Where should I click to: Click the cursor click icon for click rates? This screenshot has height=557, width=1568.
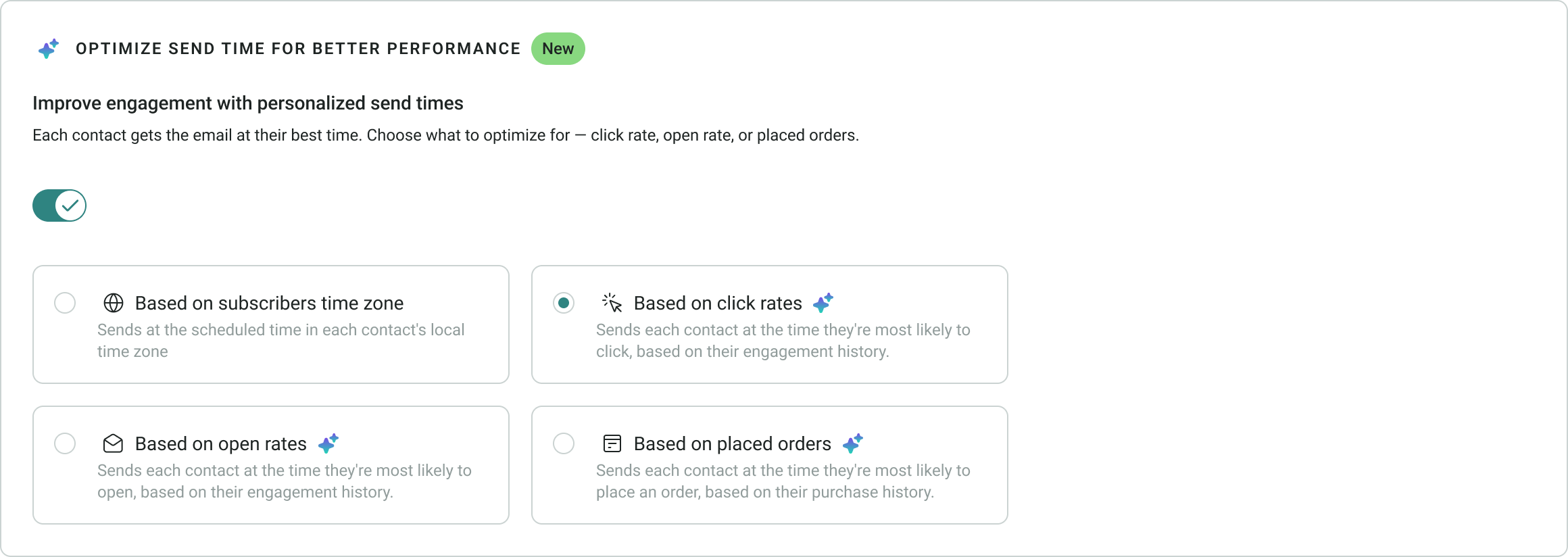(612, 303)
